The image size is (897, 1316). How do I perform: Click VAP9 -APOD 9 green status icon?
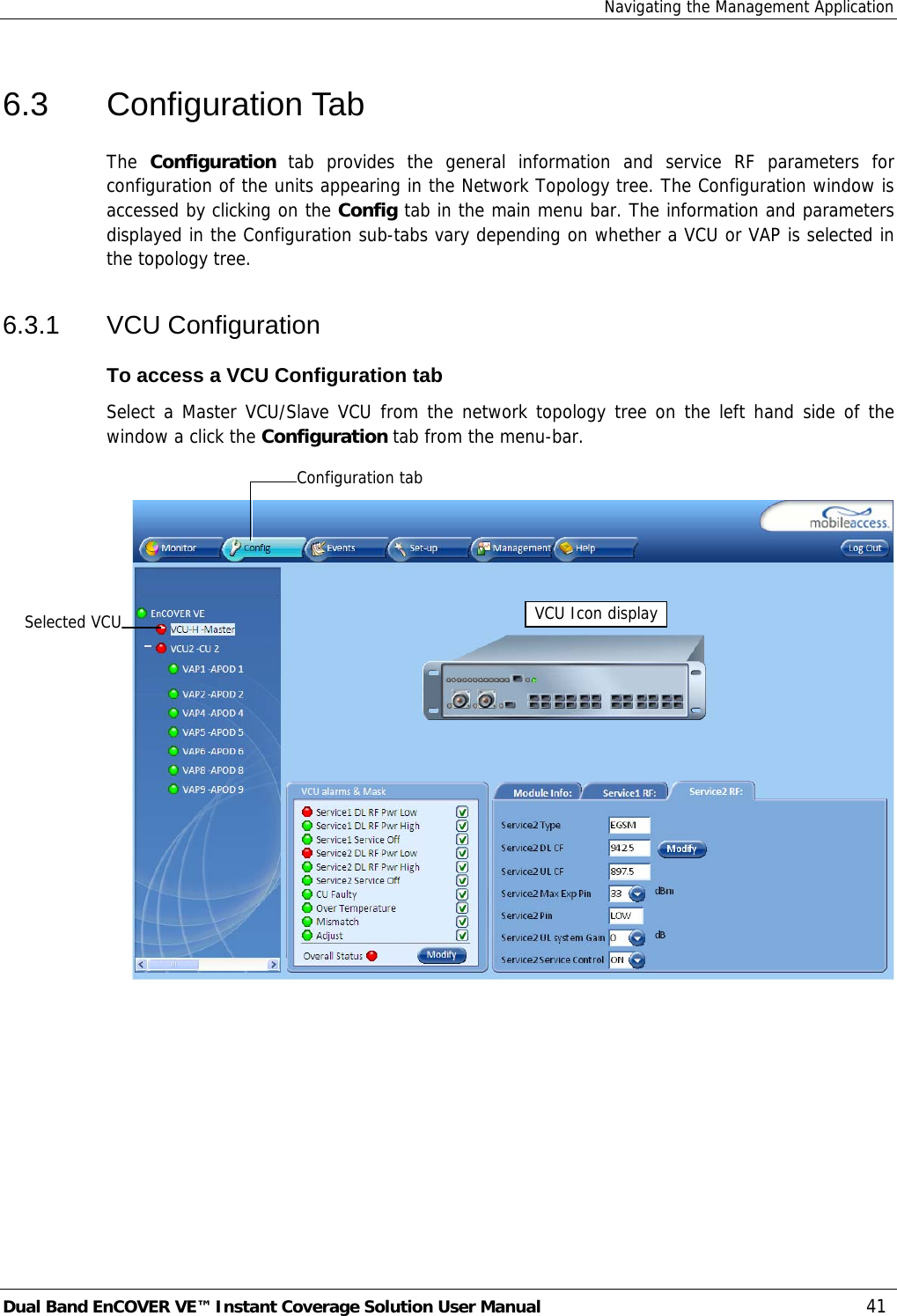click(173, 790)
